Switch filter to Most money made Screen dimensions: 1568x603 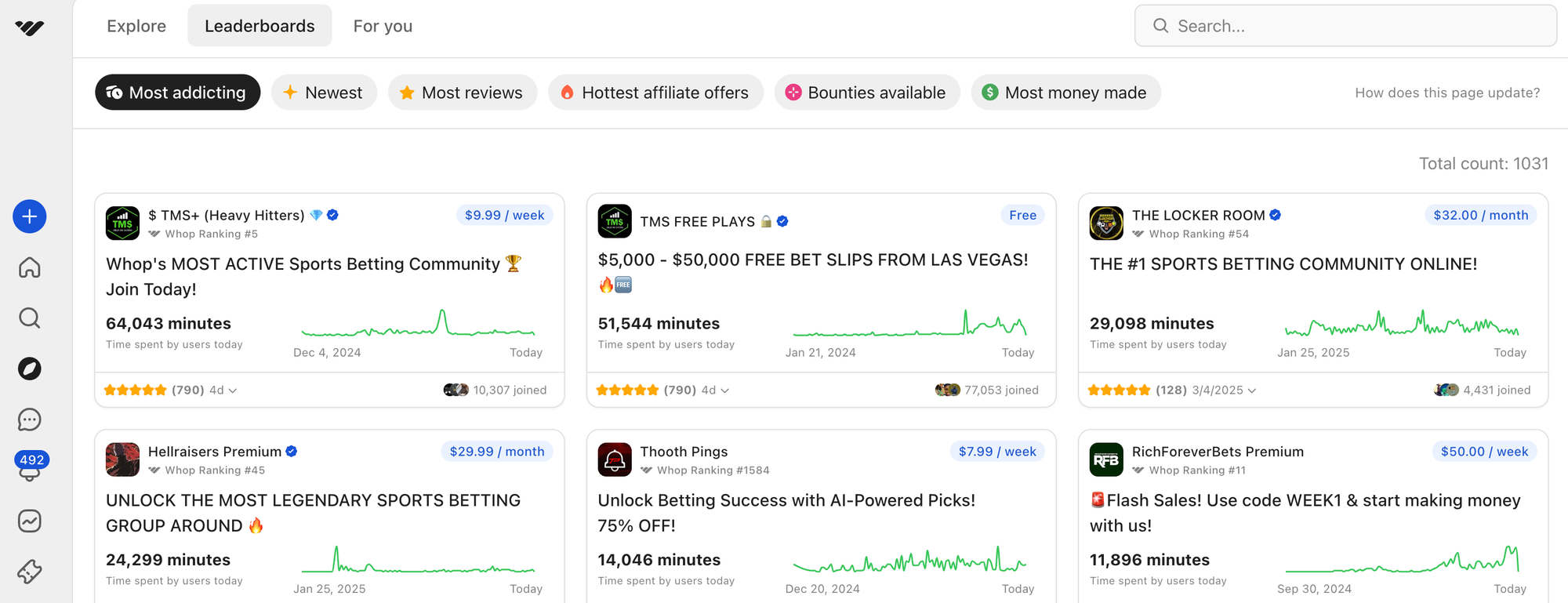pos(1065,93)
